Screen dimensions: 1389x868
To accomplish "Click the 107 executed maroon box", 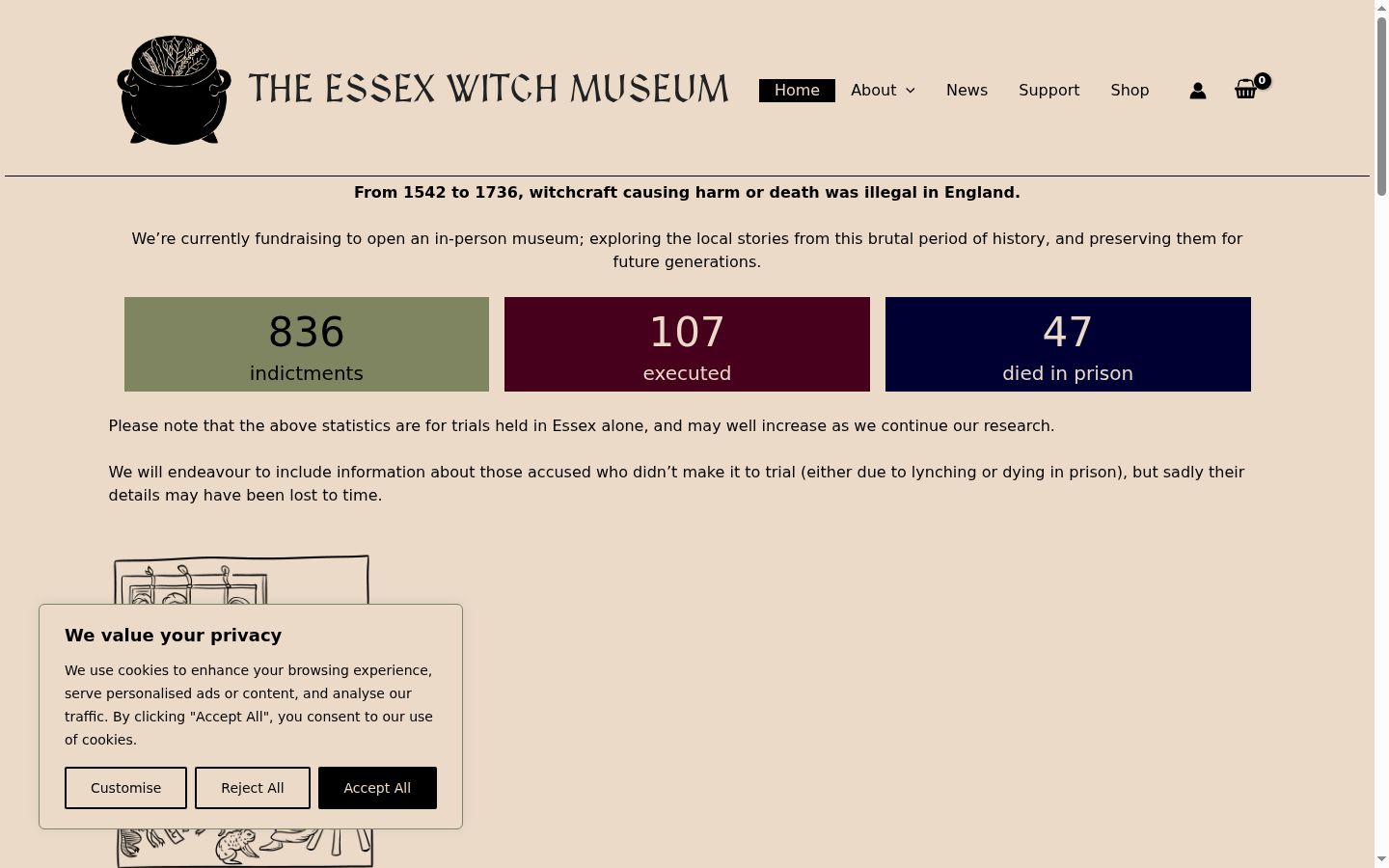I will [x=687, y=344].
